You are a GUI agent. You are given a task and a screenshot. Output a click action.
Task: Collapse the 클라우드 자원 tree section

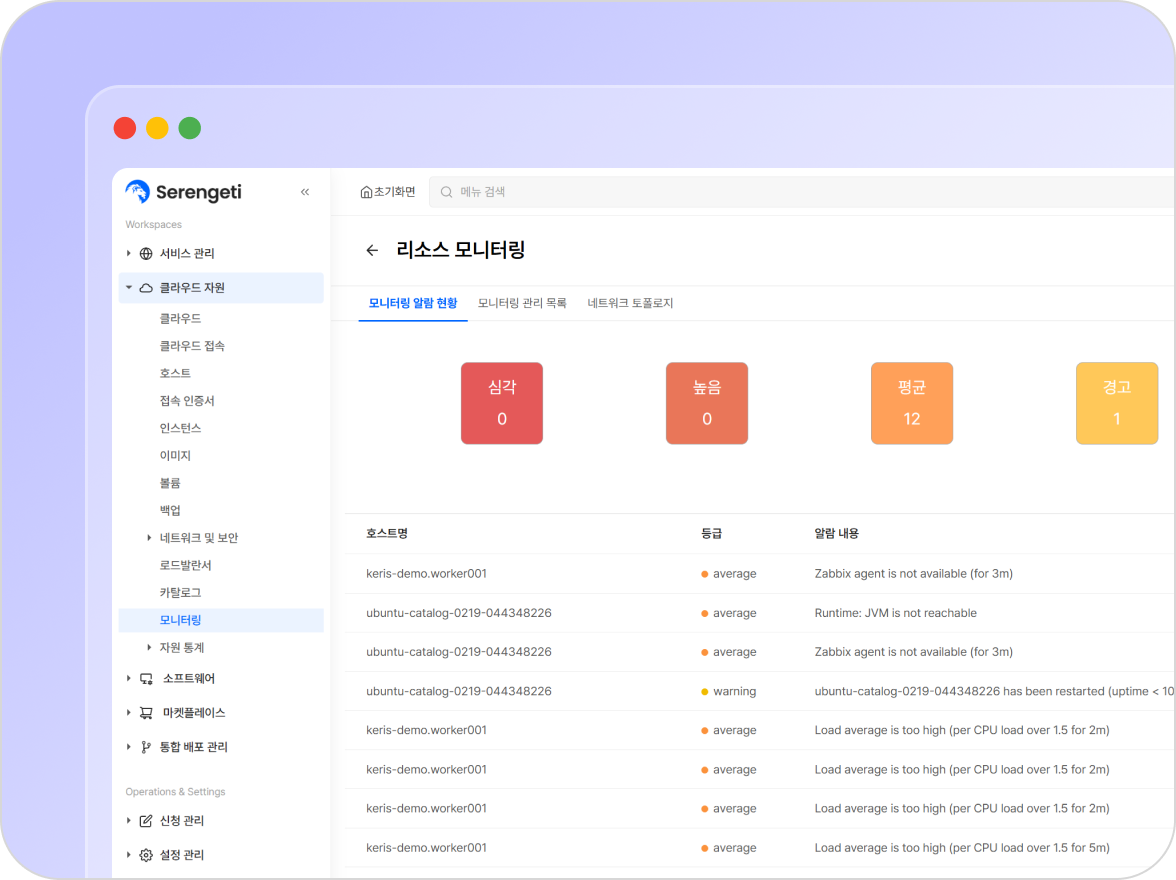pyautogui.click(x=128, y=288)
